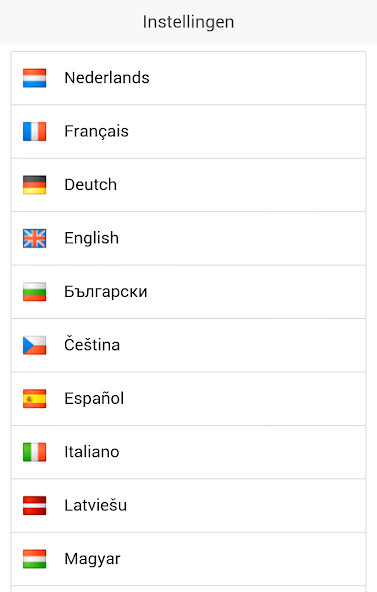The width and height of the screenshot is (377, 592).
Task: Choose Français from the language list
Action: 188,131
